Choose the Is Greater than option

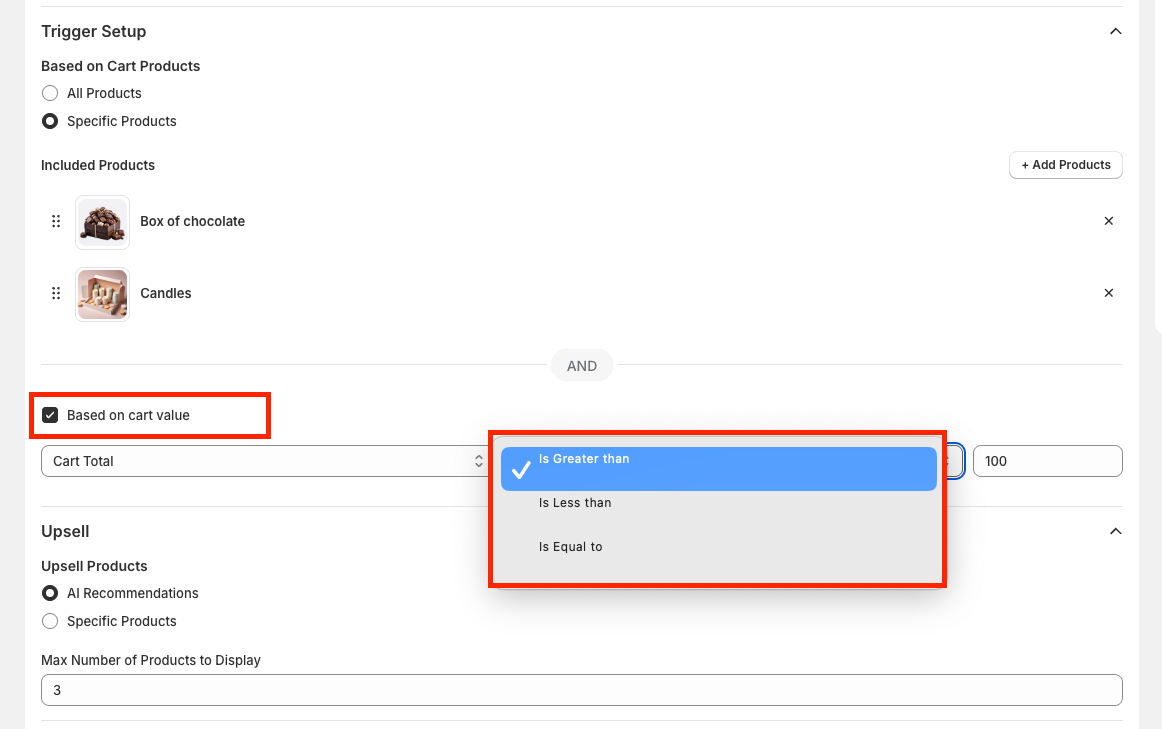pos(584,460)
